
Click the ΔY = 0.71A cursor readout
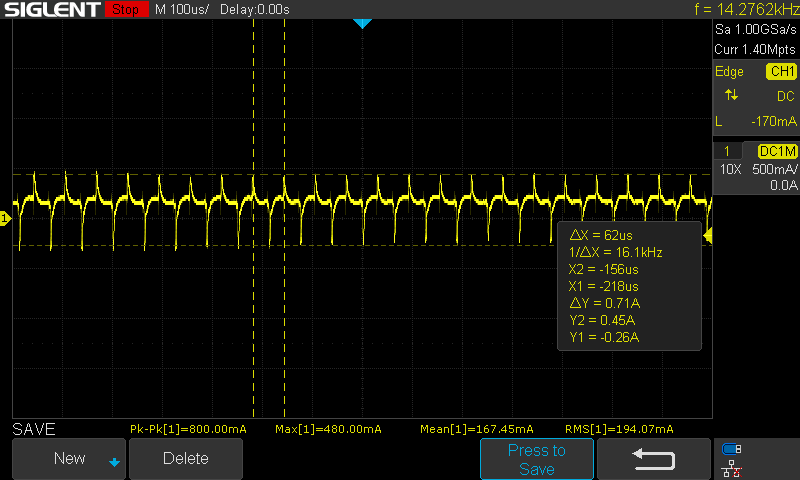(x=605, y=303)
